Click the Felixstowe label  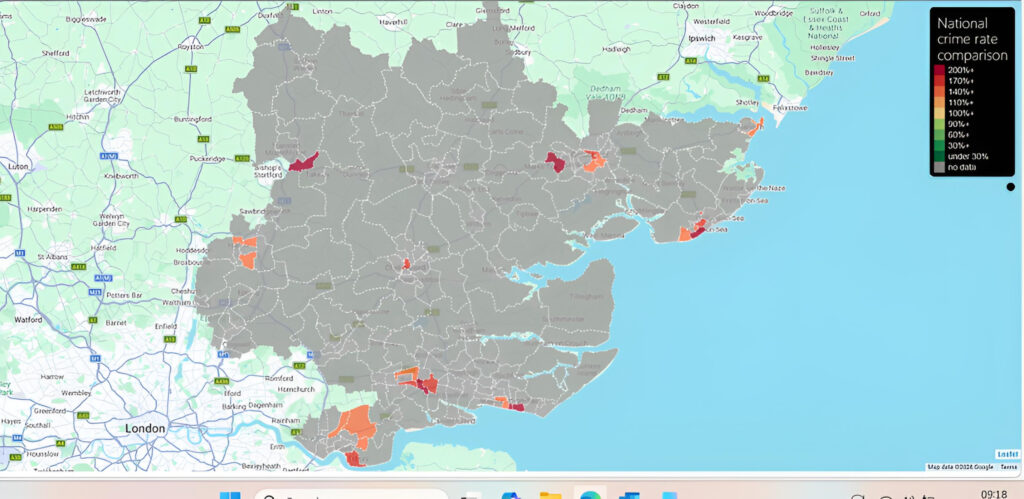790,108
